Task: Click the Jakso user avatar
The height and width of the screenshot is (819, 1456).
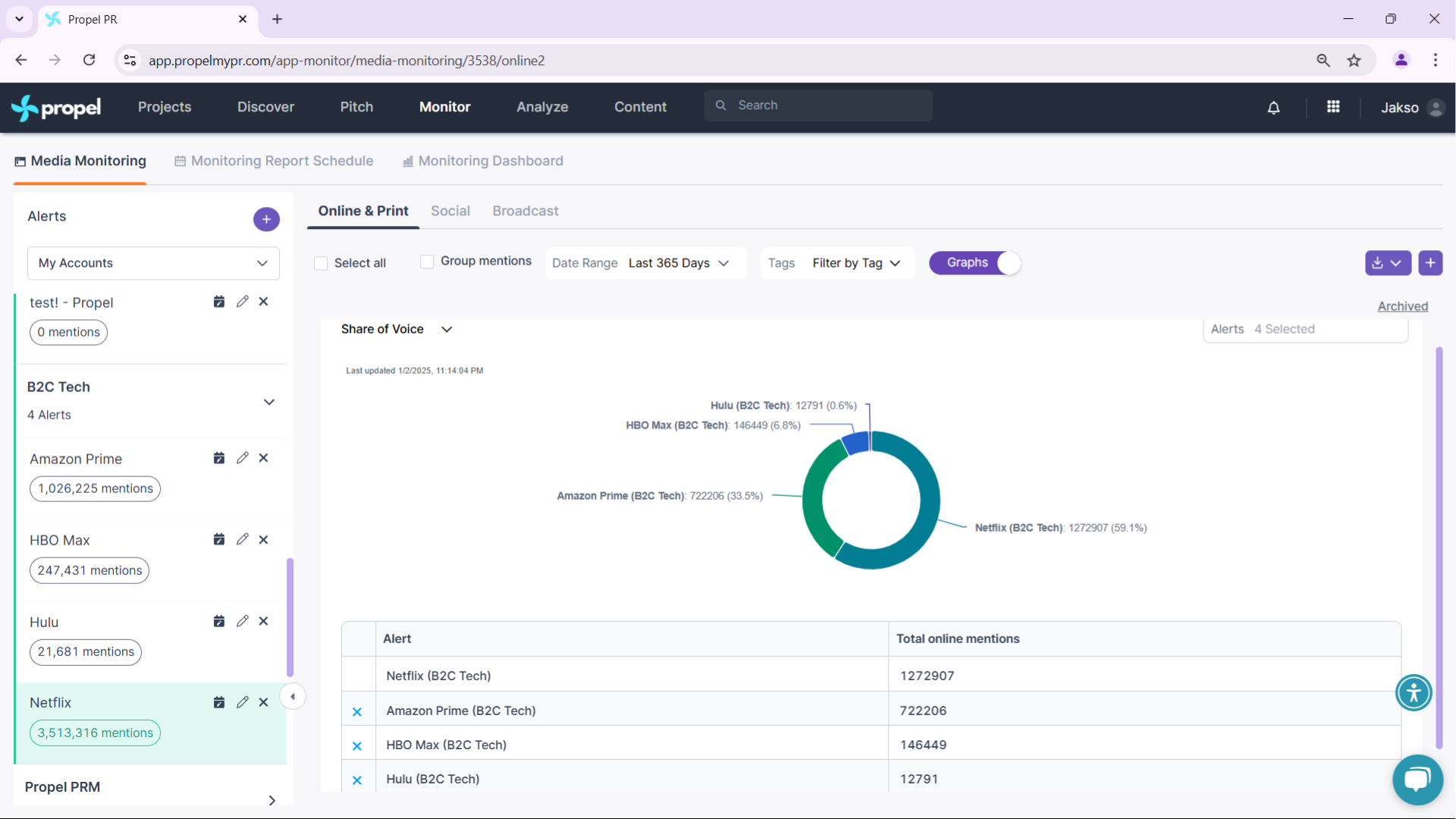Action: pyautogui.click(x=1435, y=108)
